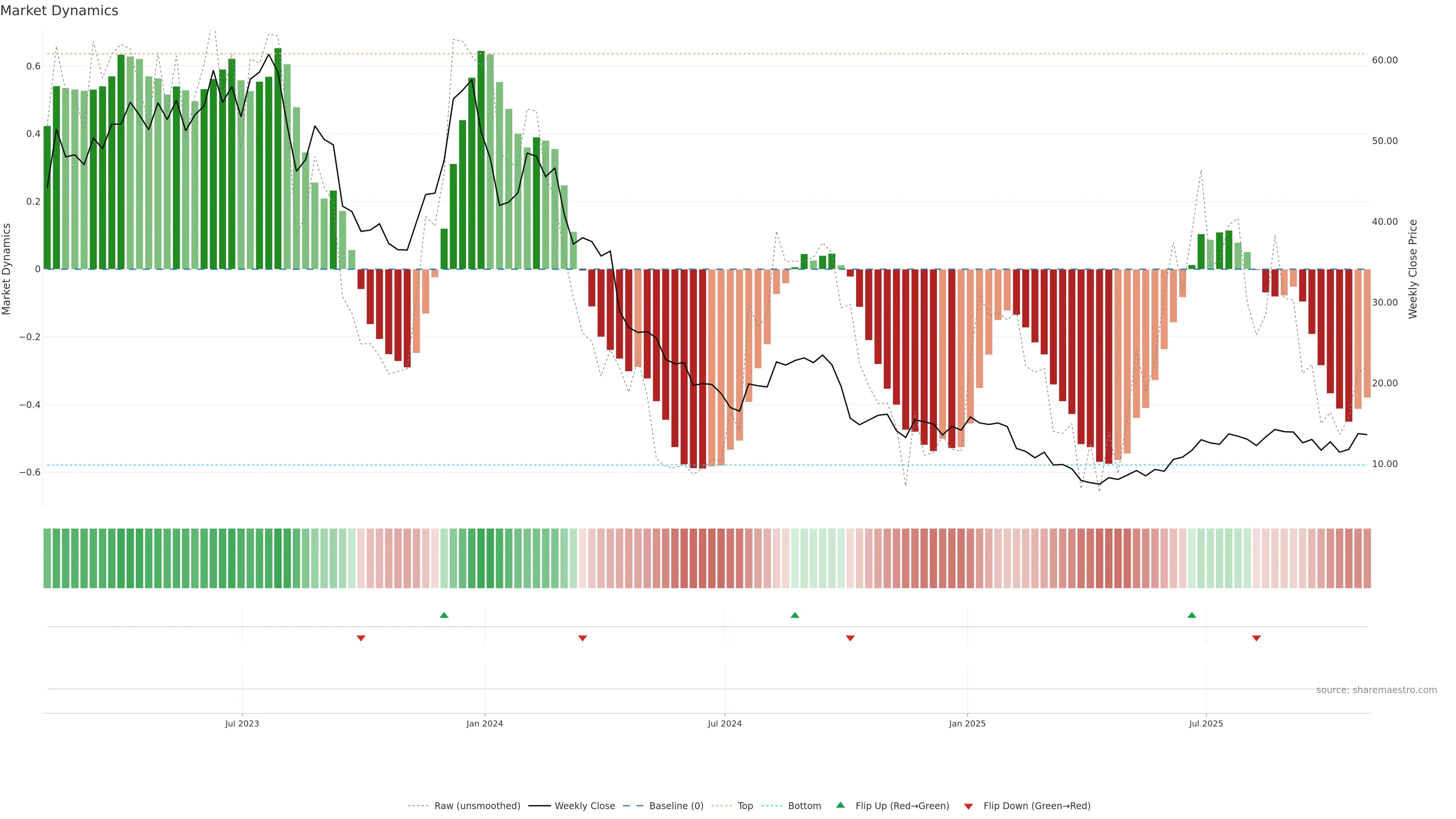Click the flip-down marker near October 2024
Viewport: 1456px width, 819px height.
850,638
